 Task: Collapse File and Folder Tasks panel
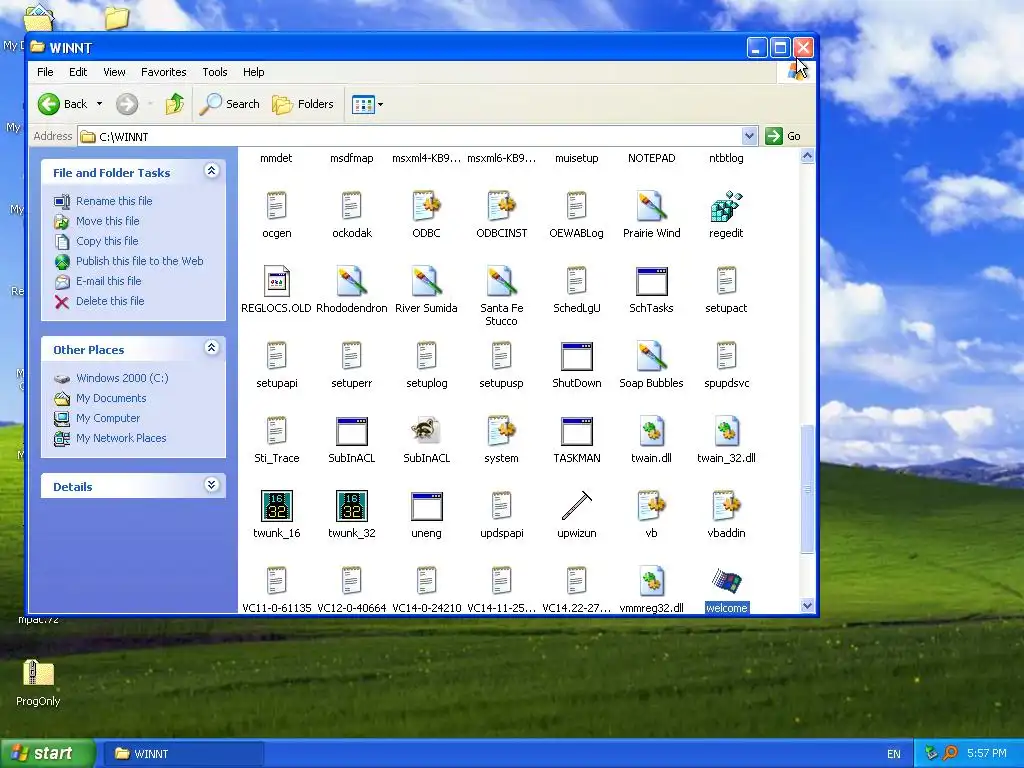[211, 171]
